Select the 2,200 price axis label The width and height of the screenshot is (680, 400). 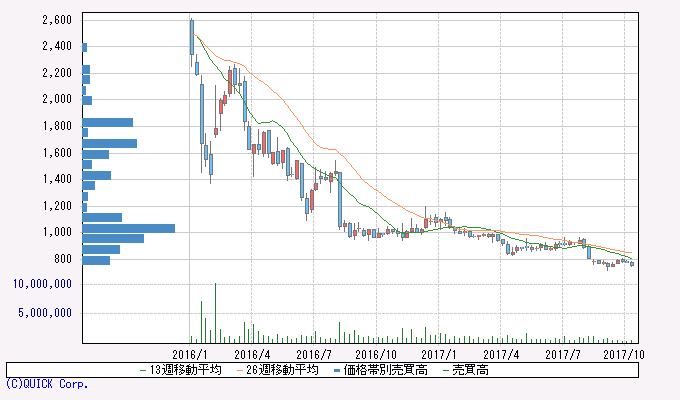point(57,73)
